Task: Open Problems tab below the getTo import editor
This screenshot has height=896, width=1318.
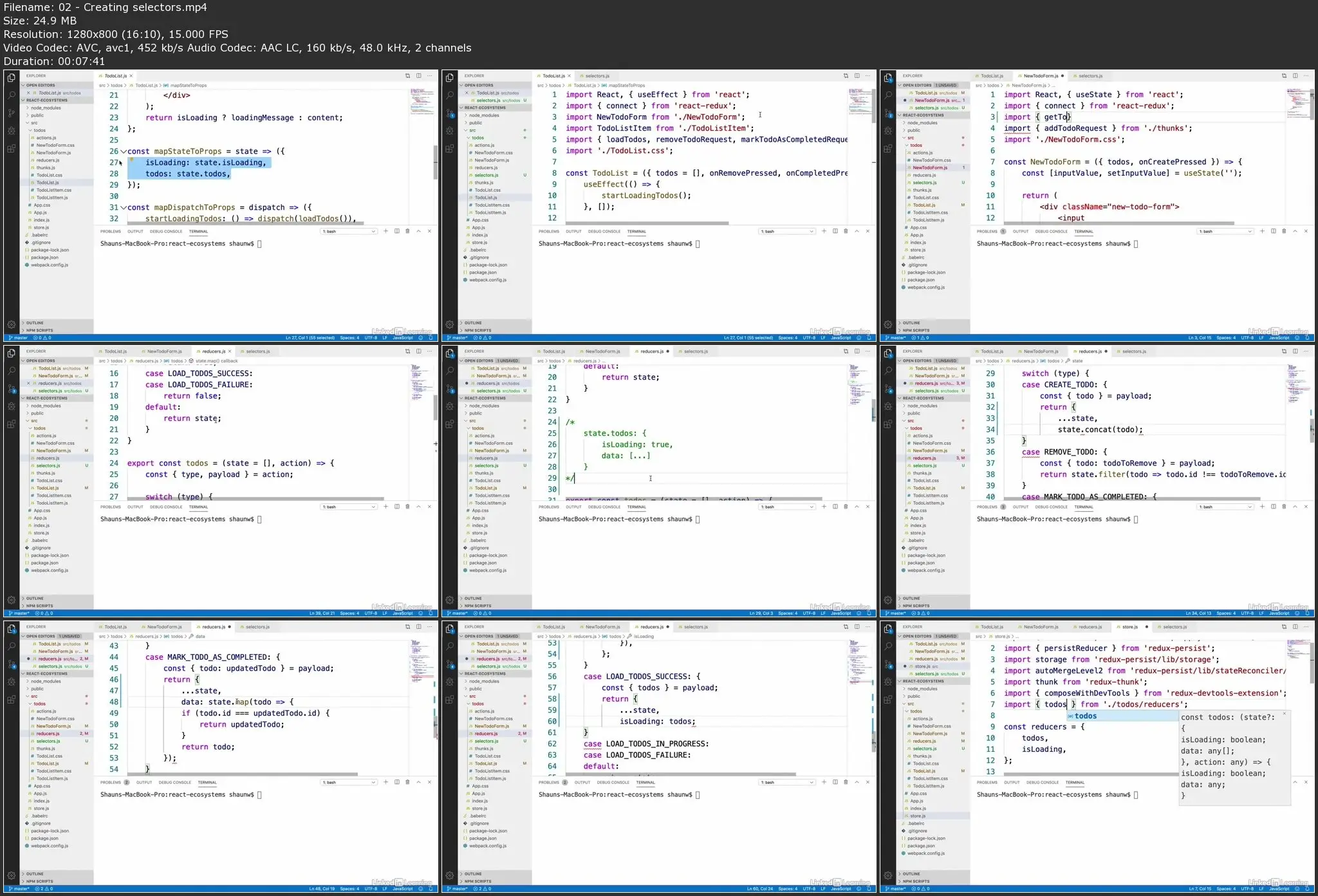Action: point(987,231)
